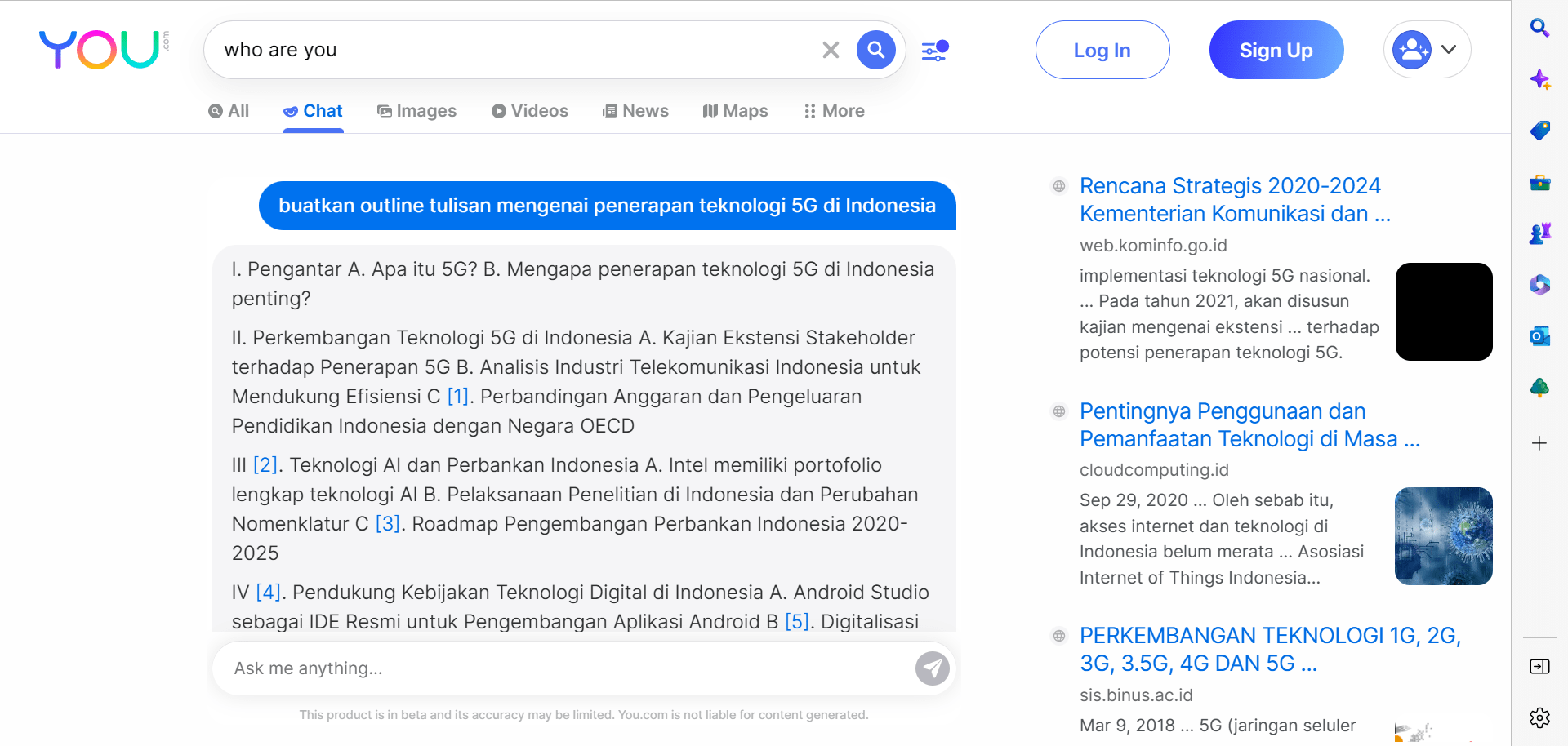Click the submit query search button
Image resolution: width=1568 pixels, height=746 pixels.
coord(876,50)
